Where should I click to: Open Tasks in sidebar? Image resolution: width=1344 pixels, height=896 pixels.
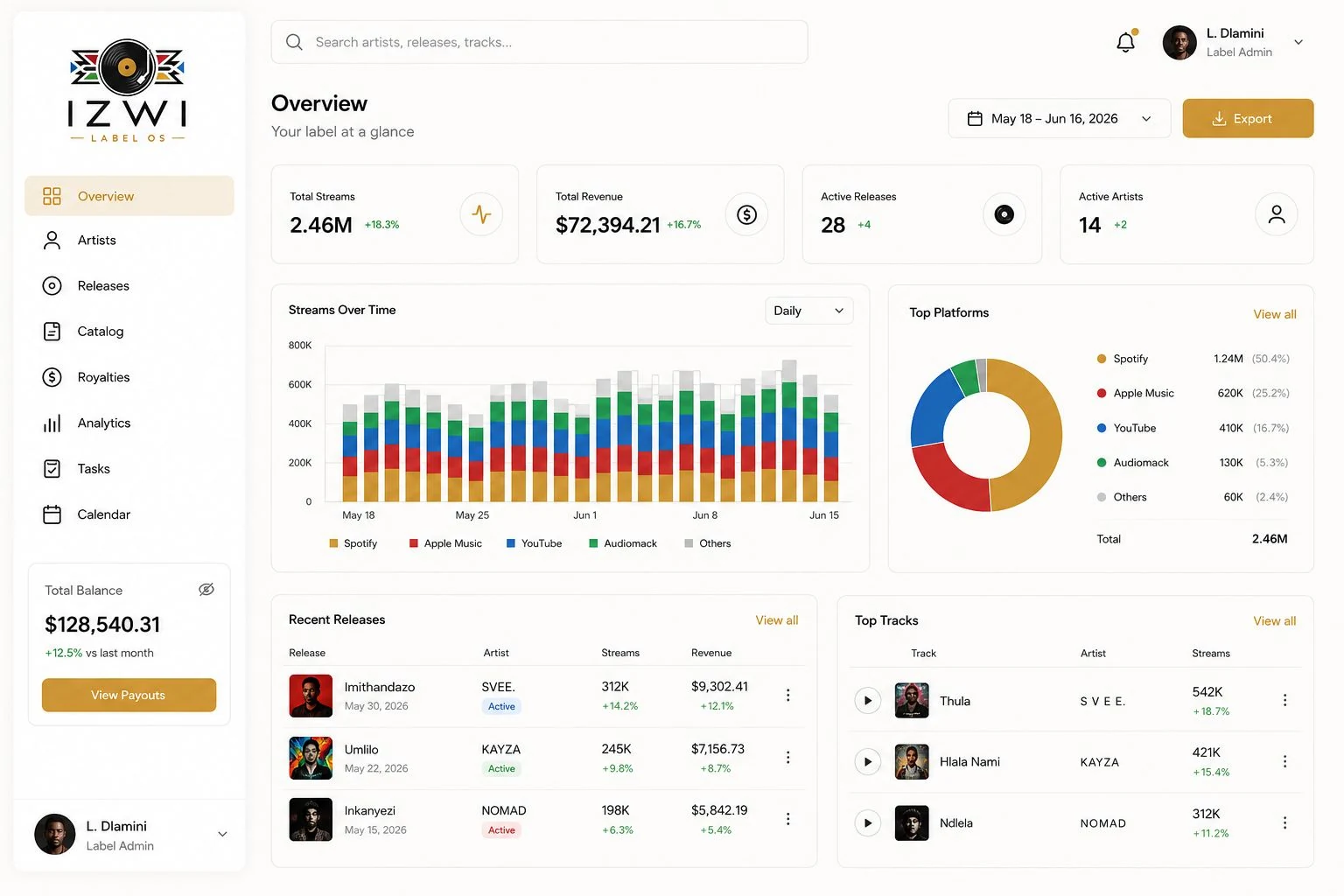pyautogui.click(x=129, y=469)
